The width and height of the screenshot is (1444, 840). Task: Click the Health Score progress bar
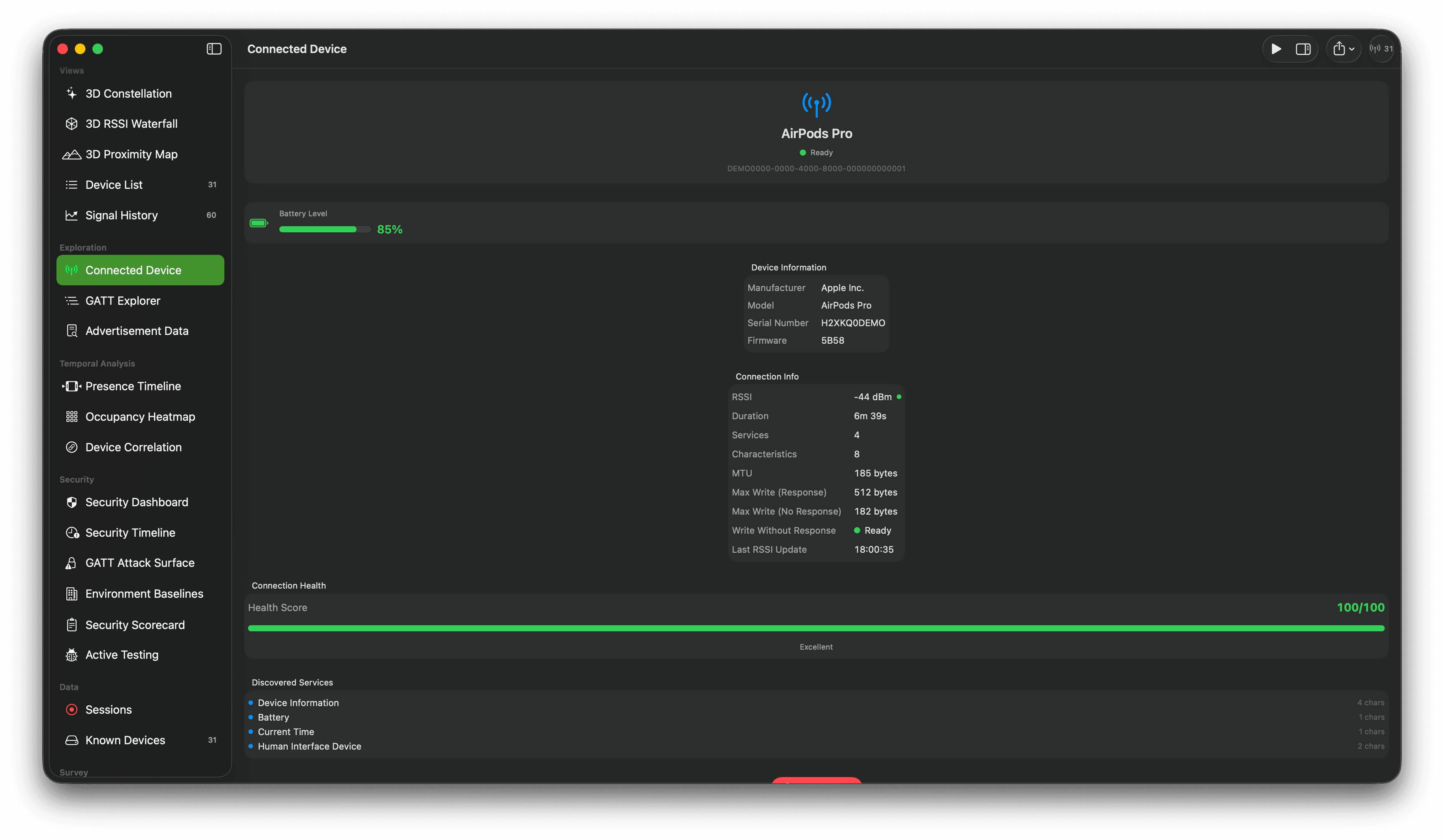816,629
